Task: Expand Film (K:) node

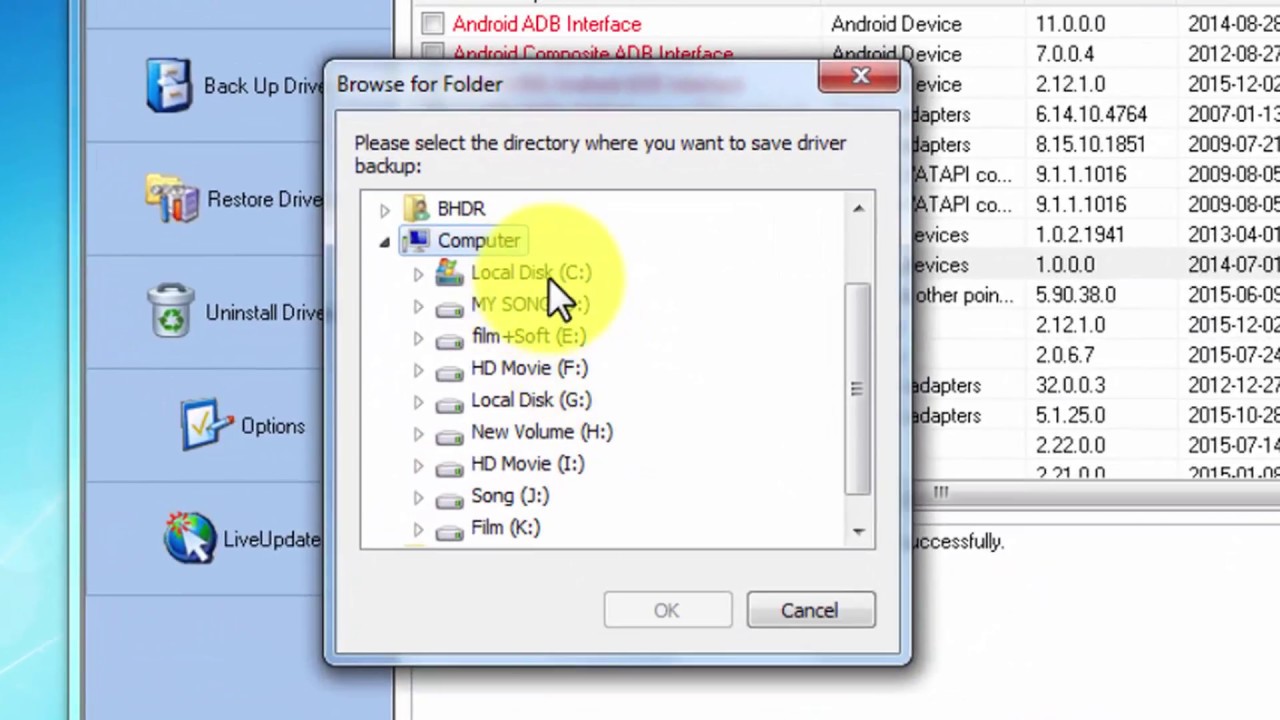Action: tap(418, 530)
